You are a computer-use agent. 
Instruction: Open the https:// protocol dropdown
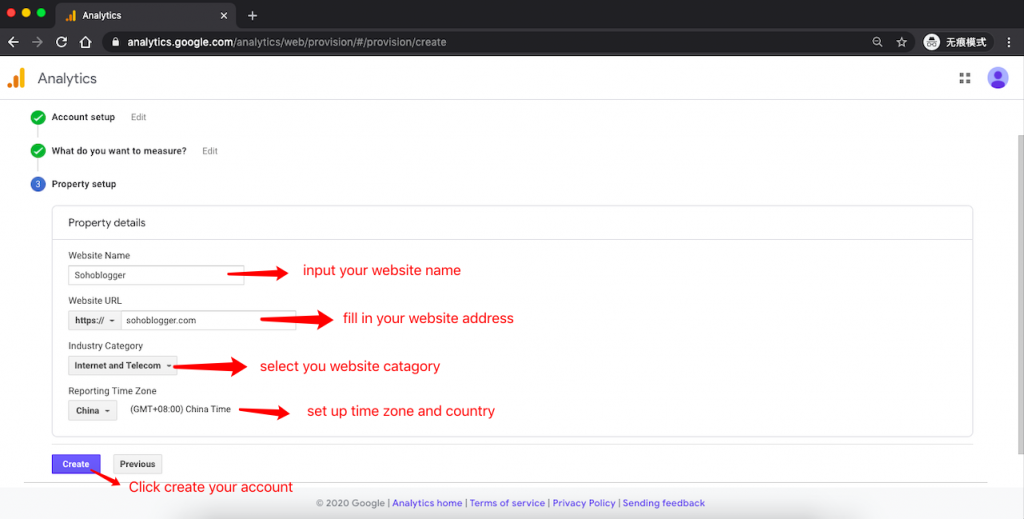(95, 320)
